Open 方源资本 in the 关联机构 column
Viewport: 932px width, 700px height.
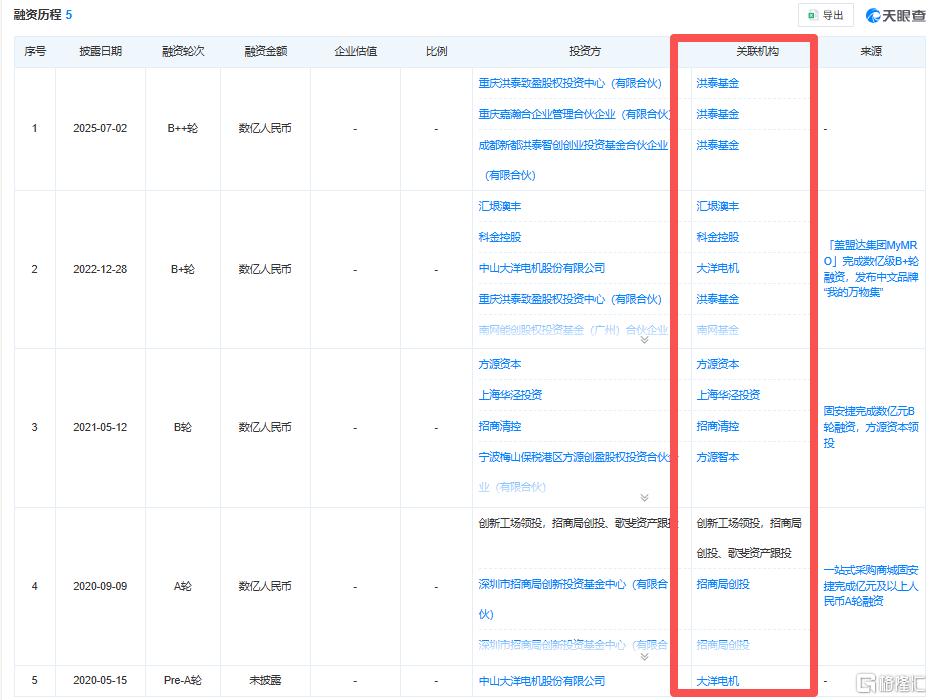[x=717, y=364]
